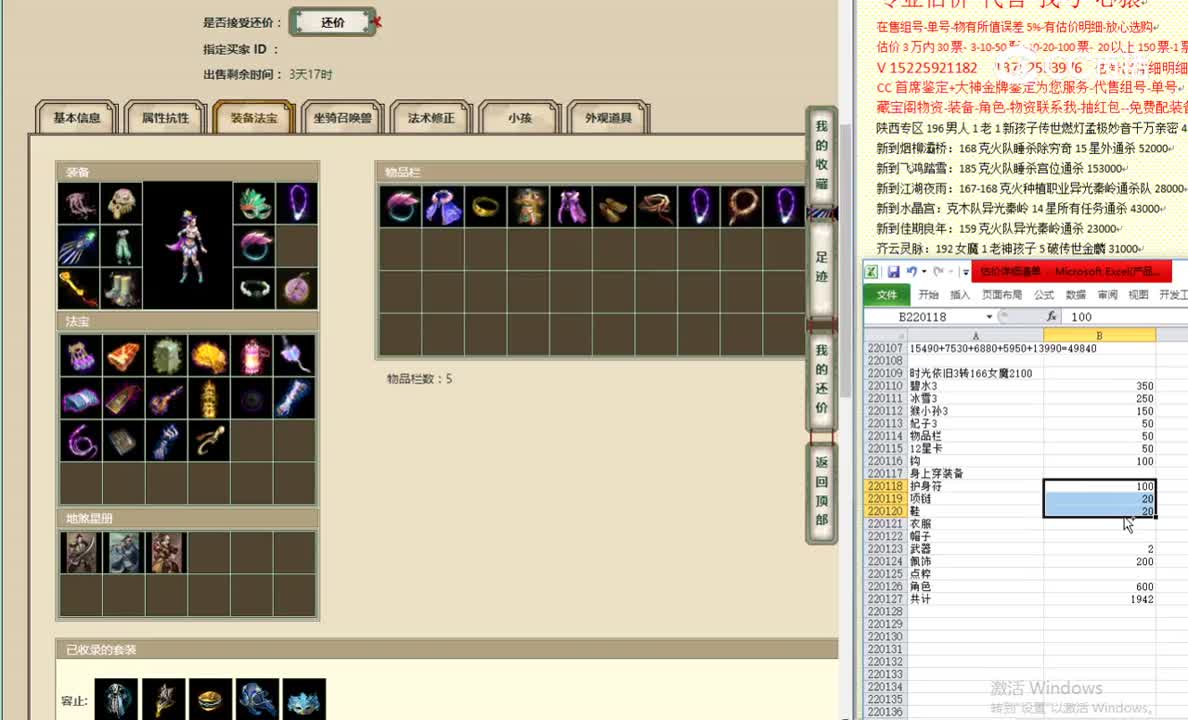Open the 页面布局 ribbon tab in Excel
This screenshot has height=720, width=1188.
(x=1002, y=295)
